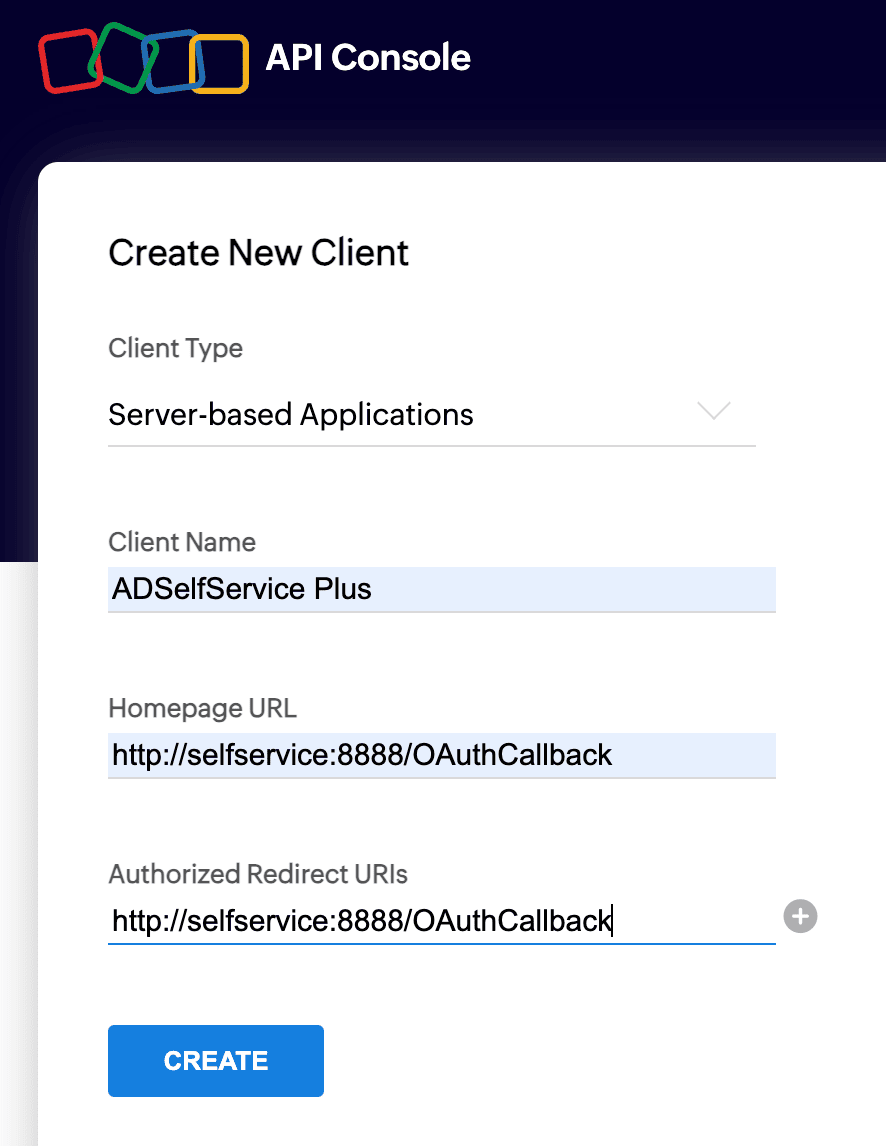Image resolution: width=886 pixels, height=1146 pixels.
Task: Click the CREATE button
Action: [215, 1060]
